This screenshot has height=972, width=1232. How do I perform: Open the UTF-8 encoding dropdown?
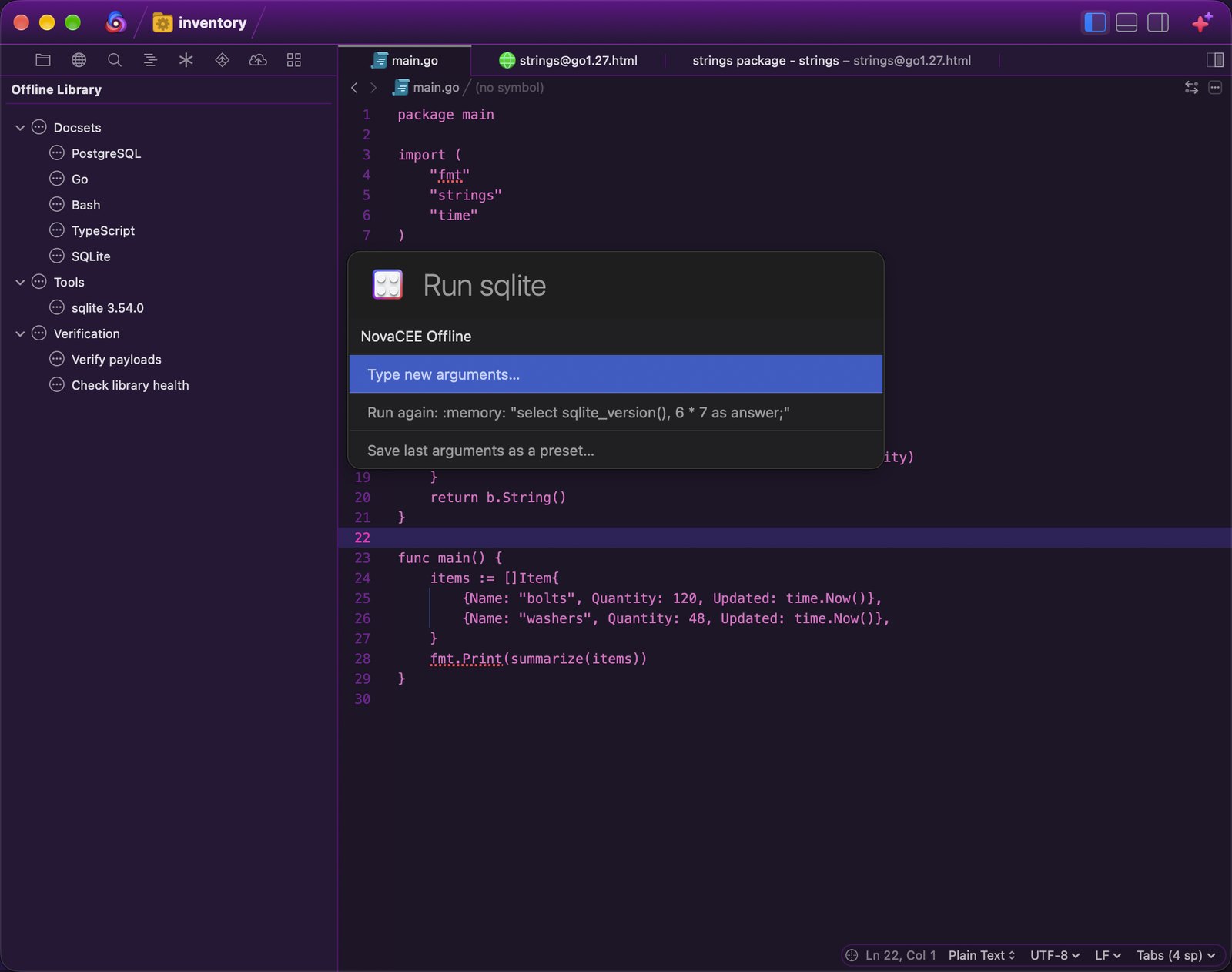pyautogui.click(x=1055, y=955)
